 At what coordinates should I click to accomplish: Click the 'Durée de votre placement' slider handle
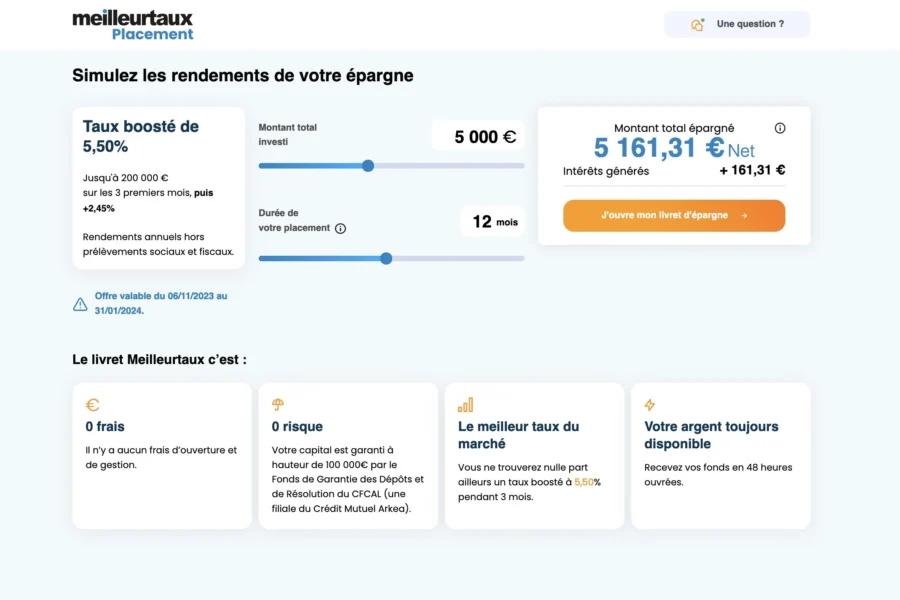tap(386, 258)
